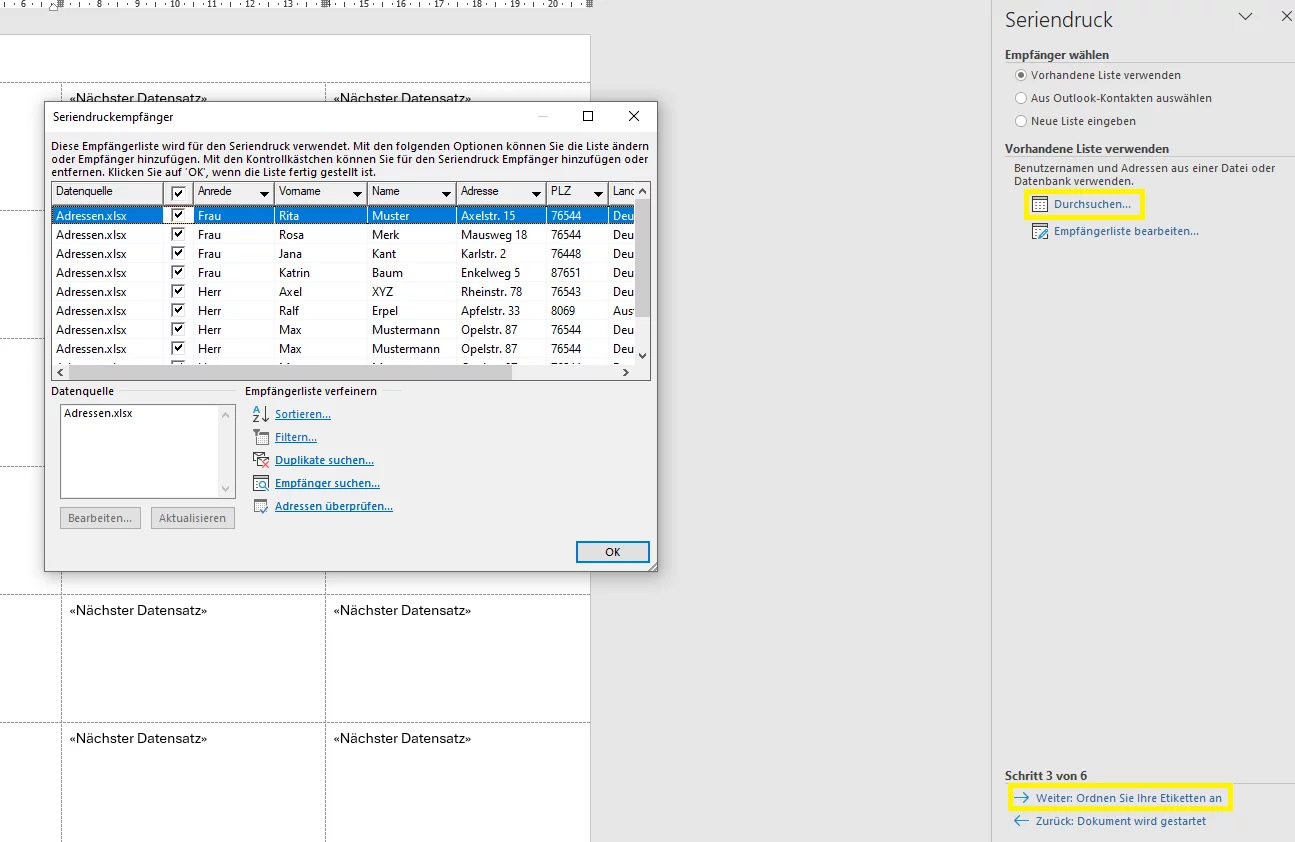Select the Neue Liste eingeben option
Viewport: 1295px width, 842px height.
(x=1021, y=121)
